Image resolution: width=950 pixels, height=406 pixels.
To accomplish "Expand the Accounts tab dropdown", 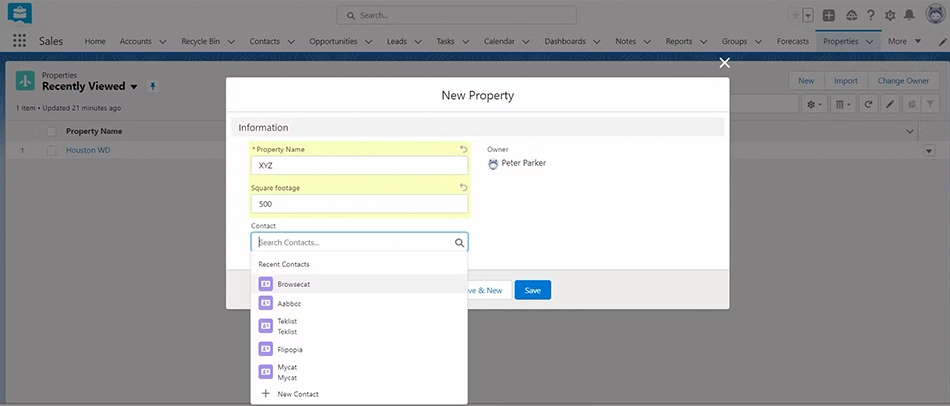I will (x=162, y=42).
